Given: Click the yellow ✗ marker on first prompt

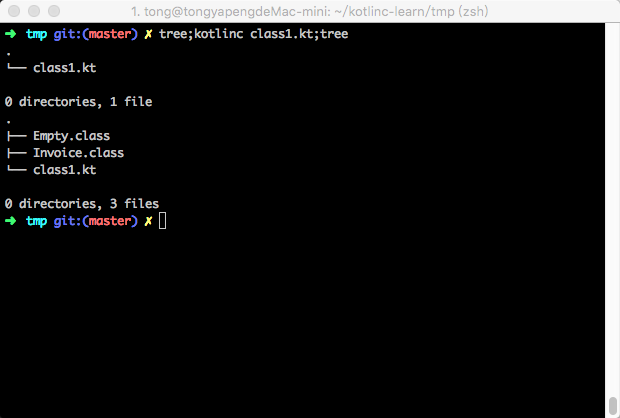Looking at the screenshot, I should [x=148, y=34].
